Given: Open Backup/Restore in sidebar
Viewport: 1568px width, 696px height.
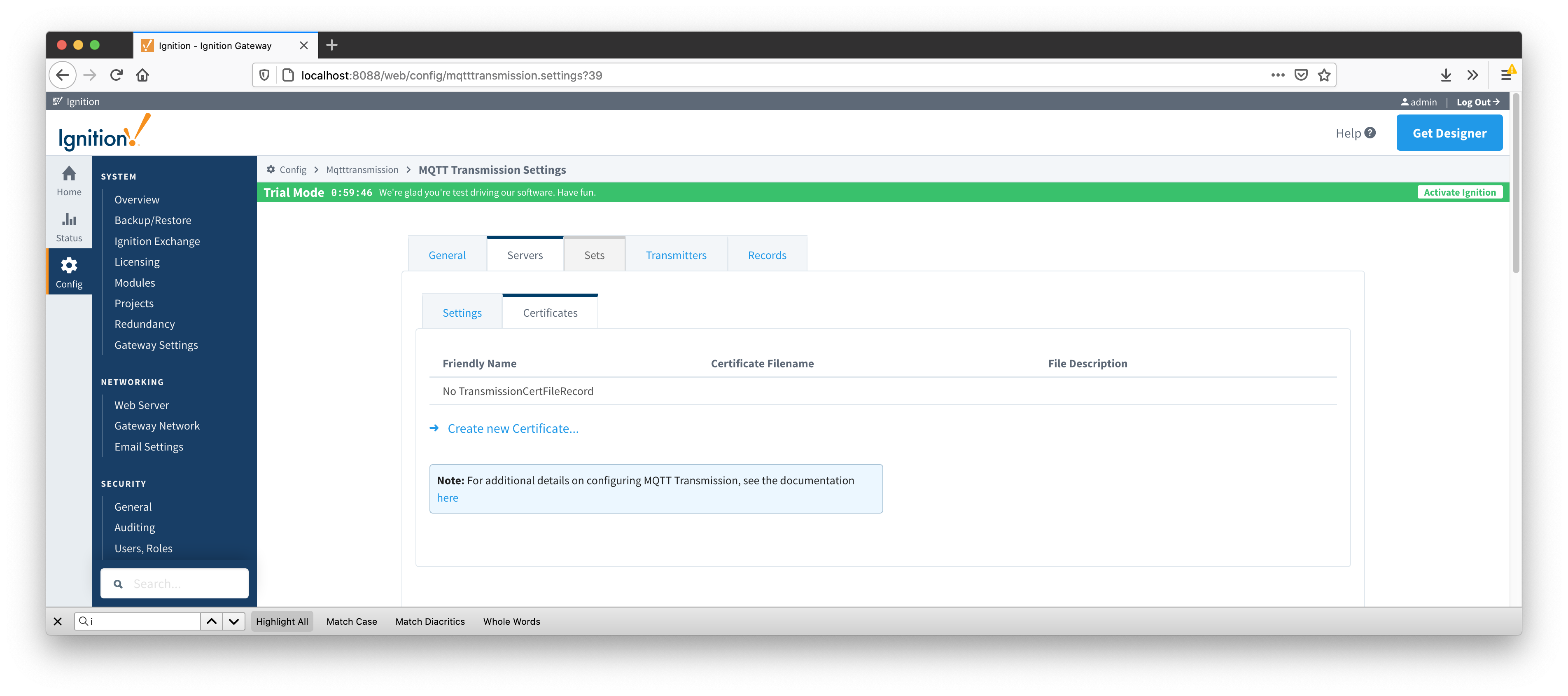Looking at the screenshot, I should [153, 220].
